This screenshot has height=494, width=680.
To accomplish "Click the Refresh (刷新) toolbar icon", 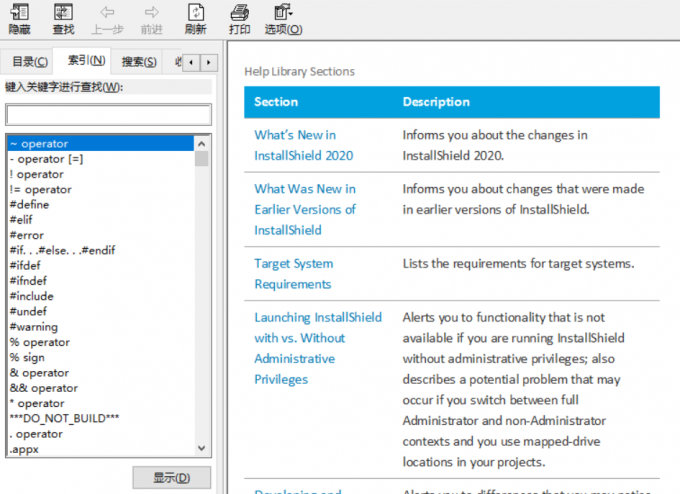I will point(195,13).
